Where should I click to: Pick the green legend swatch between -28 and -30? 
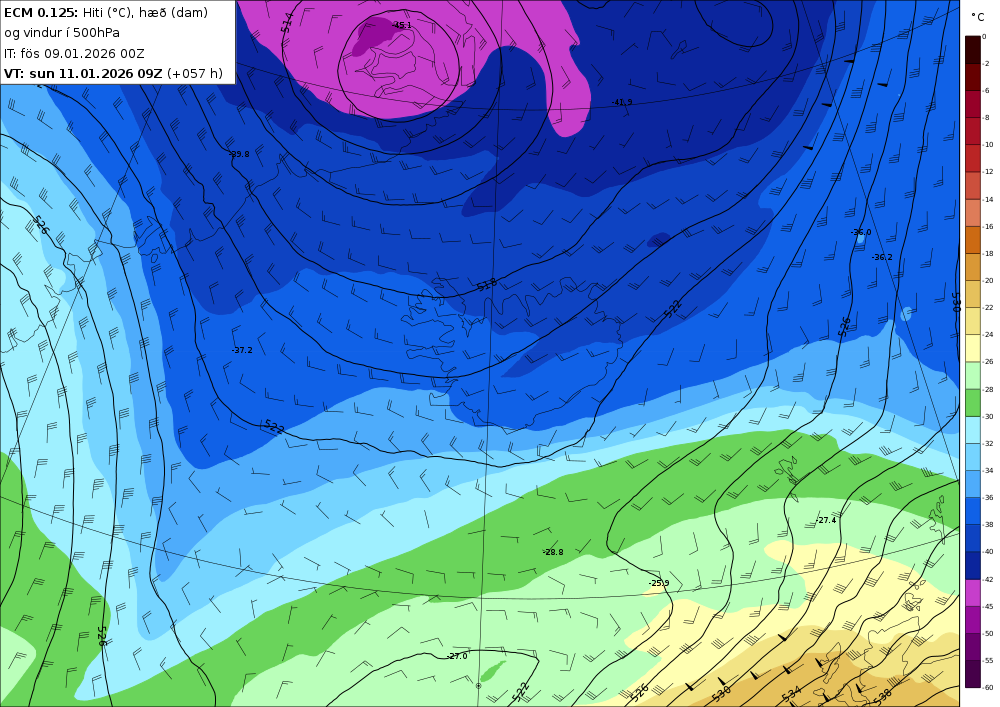point(973,403)
